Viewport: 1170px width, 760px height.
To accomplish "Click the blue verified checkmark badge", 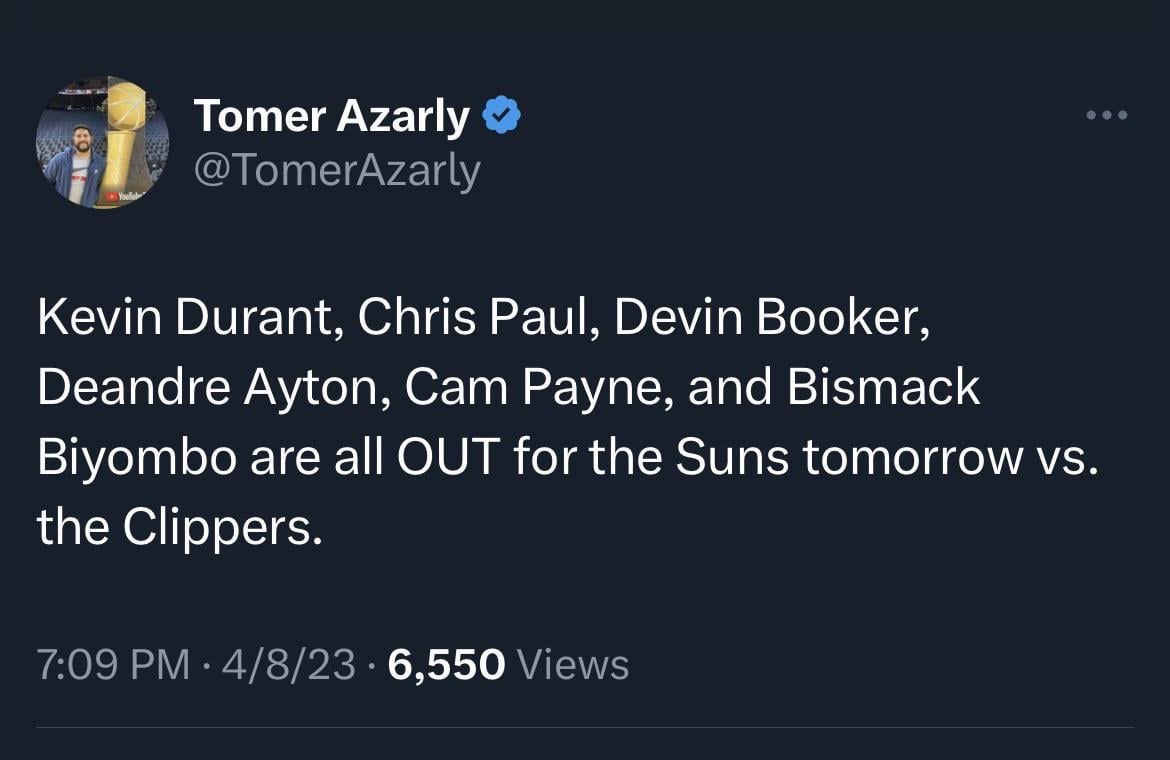I will (x=501, y=117).
